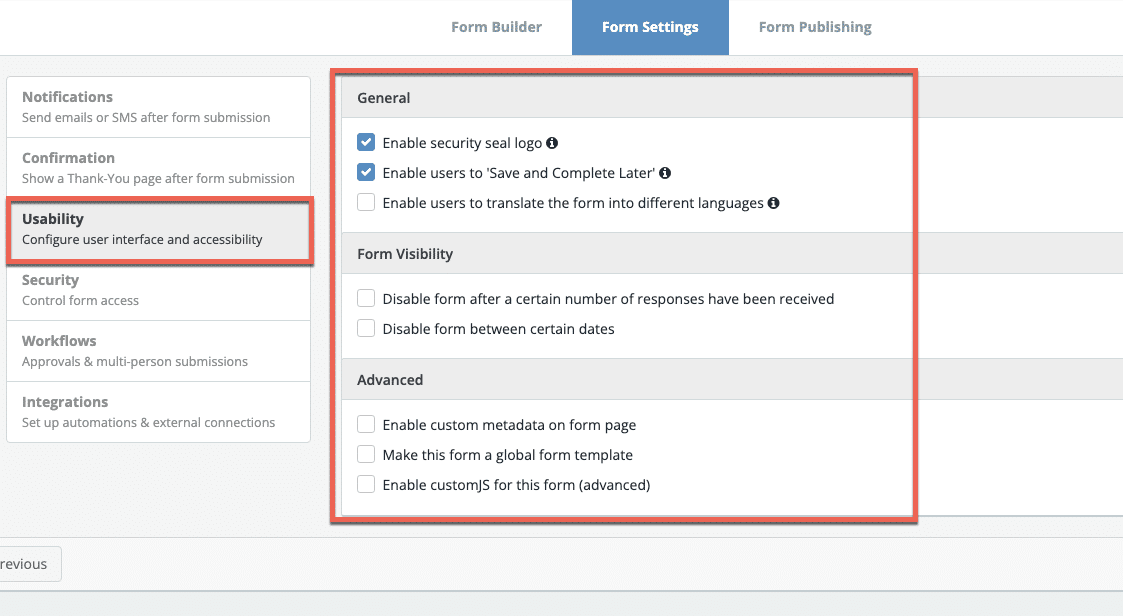Enable custom metadata on form page
This screenshot has height=616, width=1123.
366,425
